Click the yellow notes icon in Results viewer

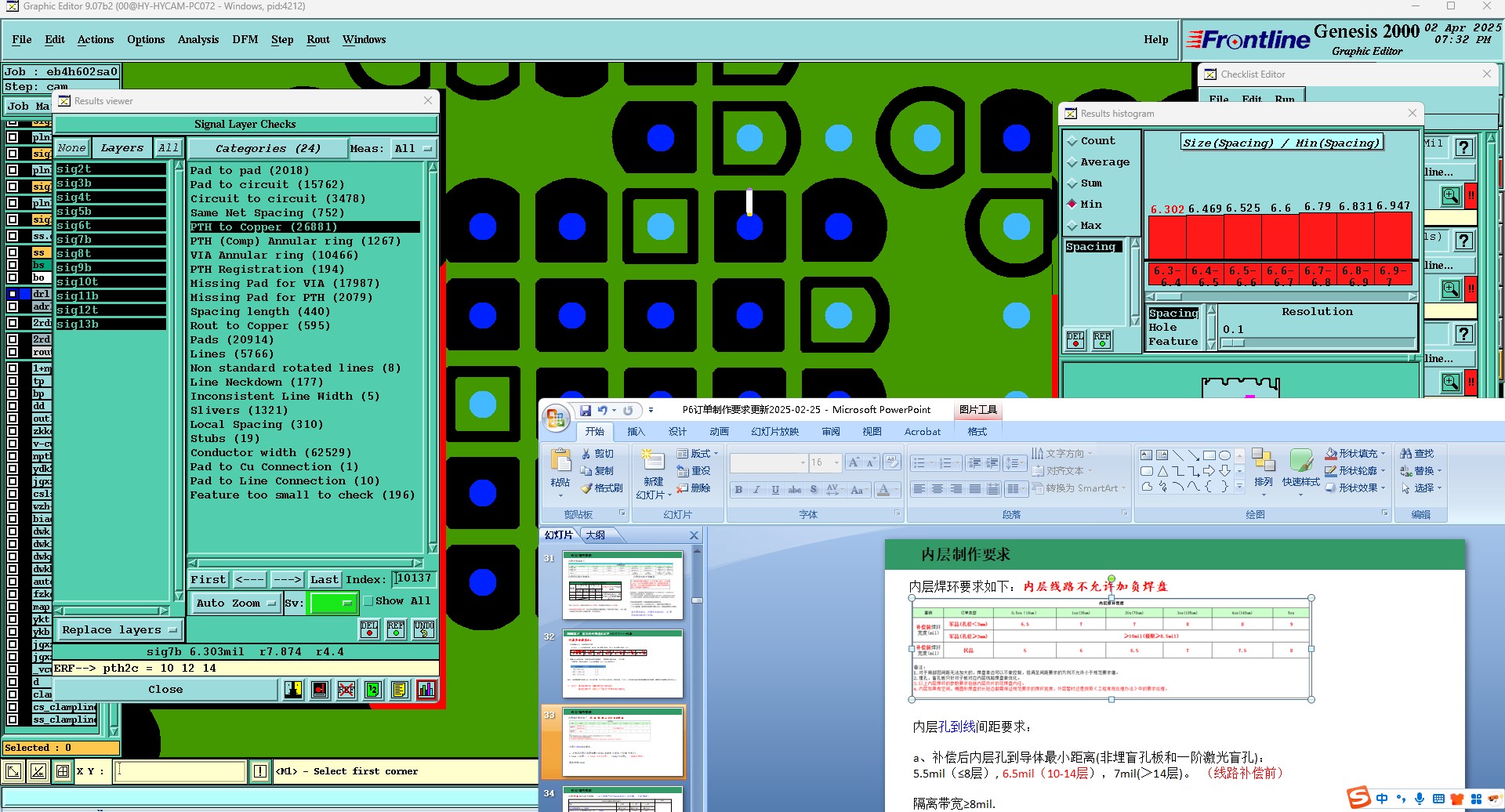click(400, 690)
